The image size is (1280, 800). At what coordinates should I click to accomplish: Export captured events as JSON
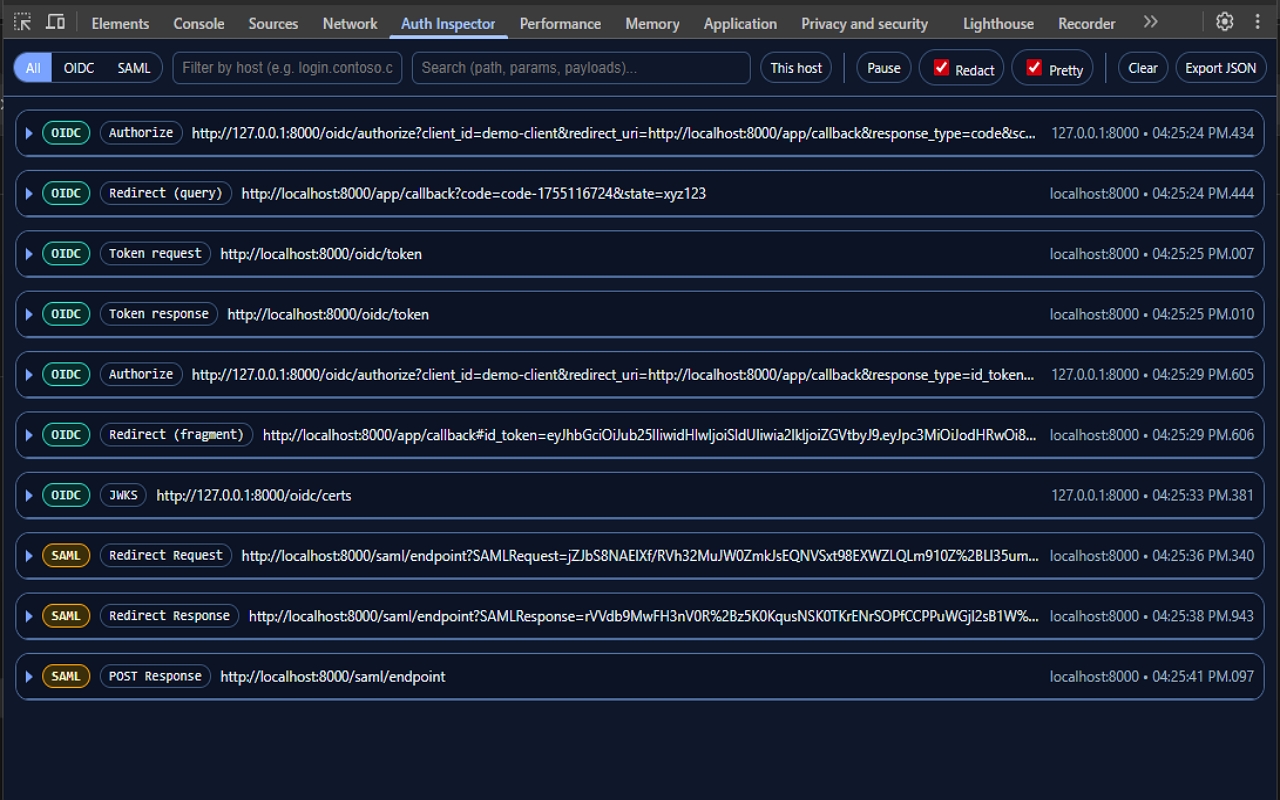(1220, 67)
